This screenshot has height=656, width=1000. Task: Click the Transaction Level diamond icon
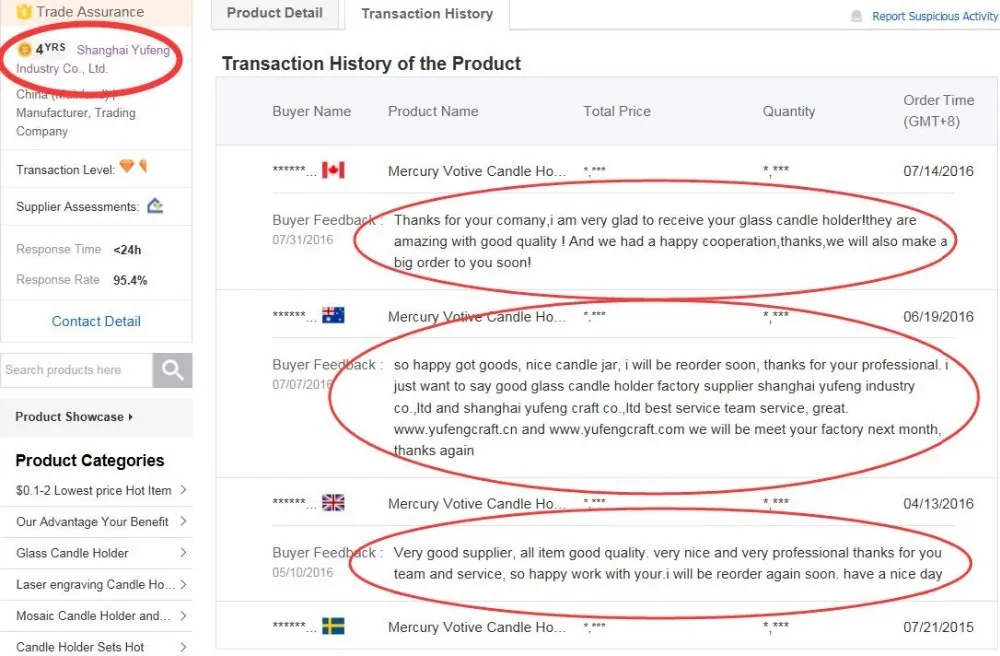coord(127,166)
